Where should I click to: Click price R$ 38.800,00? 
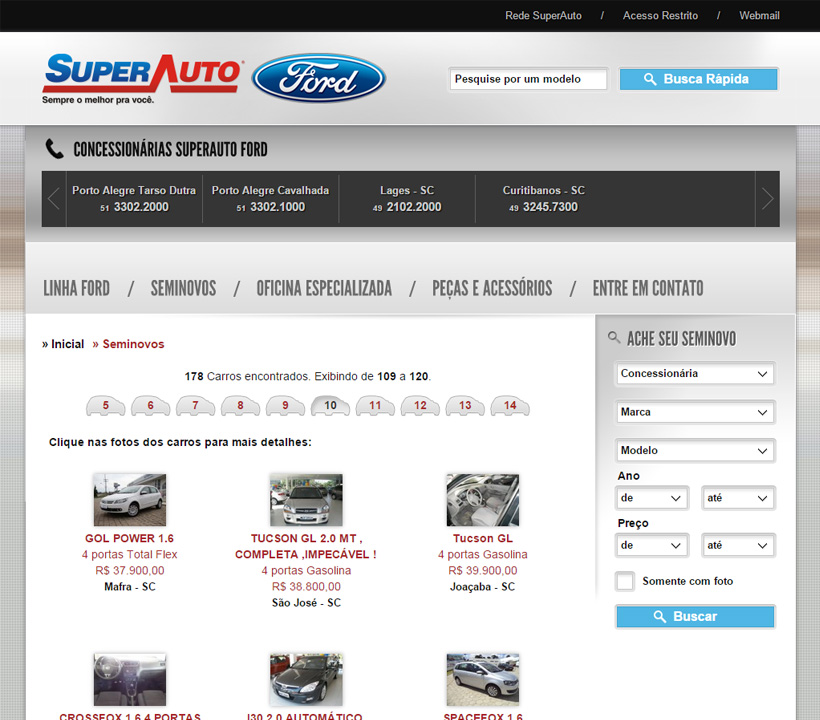click(306, 587)
